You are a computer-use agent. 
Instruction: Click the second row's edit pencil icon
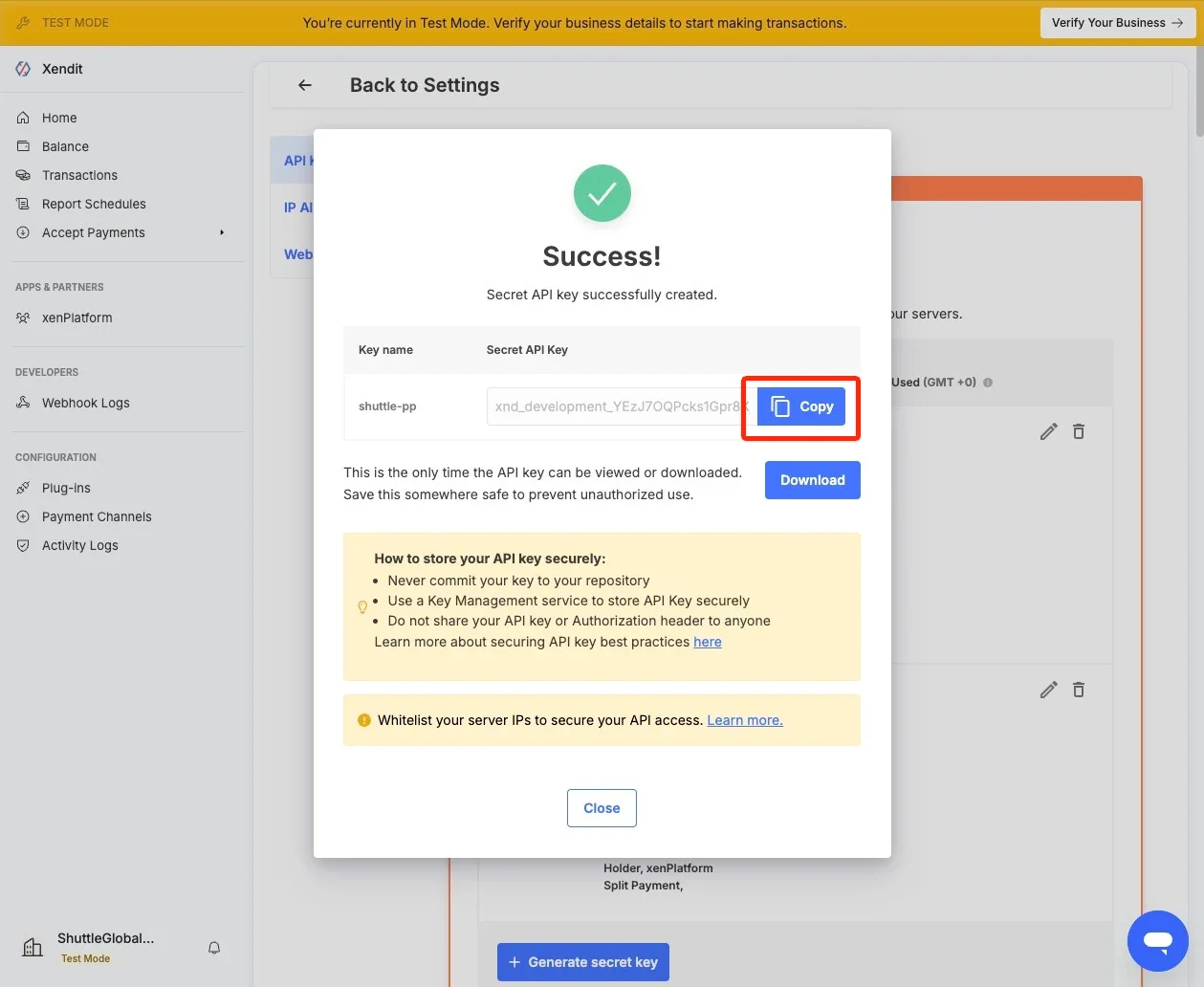[1048, 691]
